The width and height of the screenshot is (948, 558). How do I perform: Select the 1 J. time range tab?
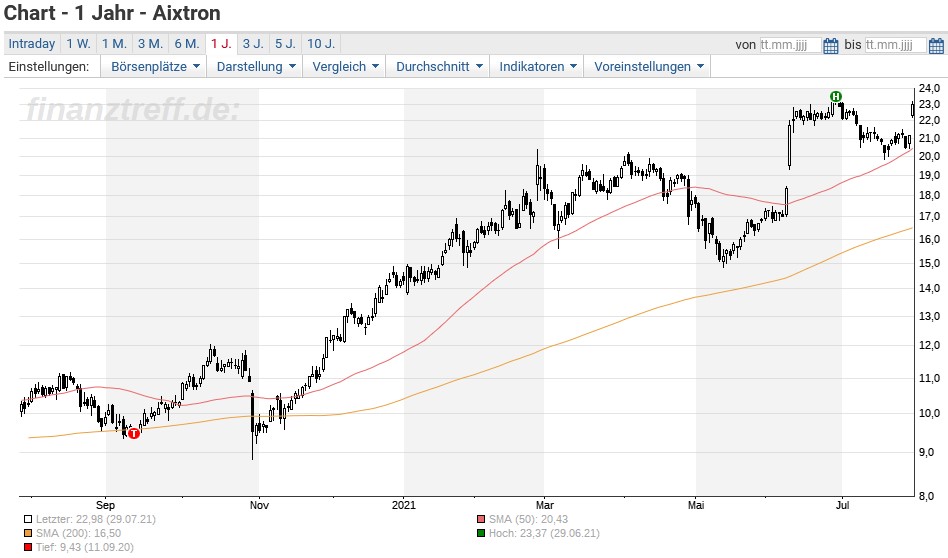[221, 44]
